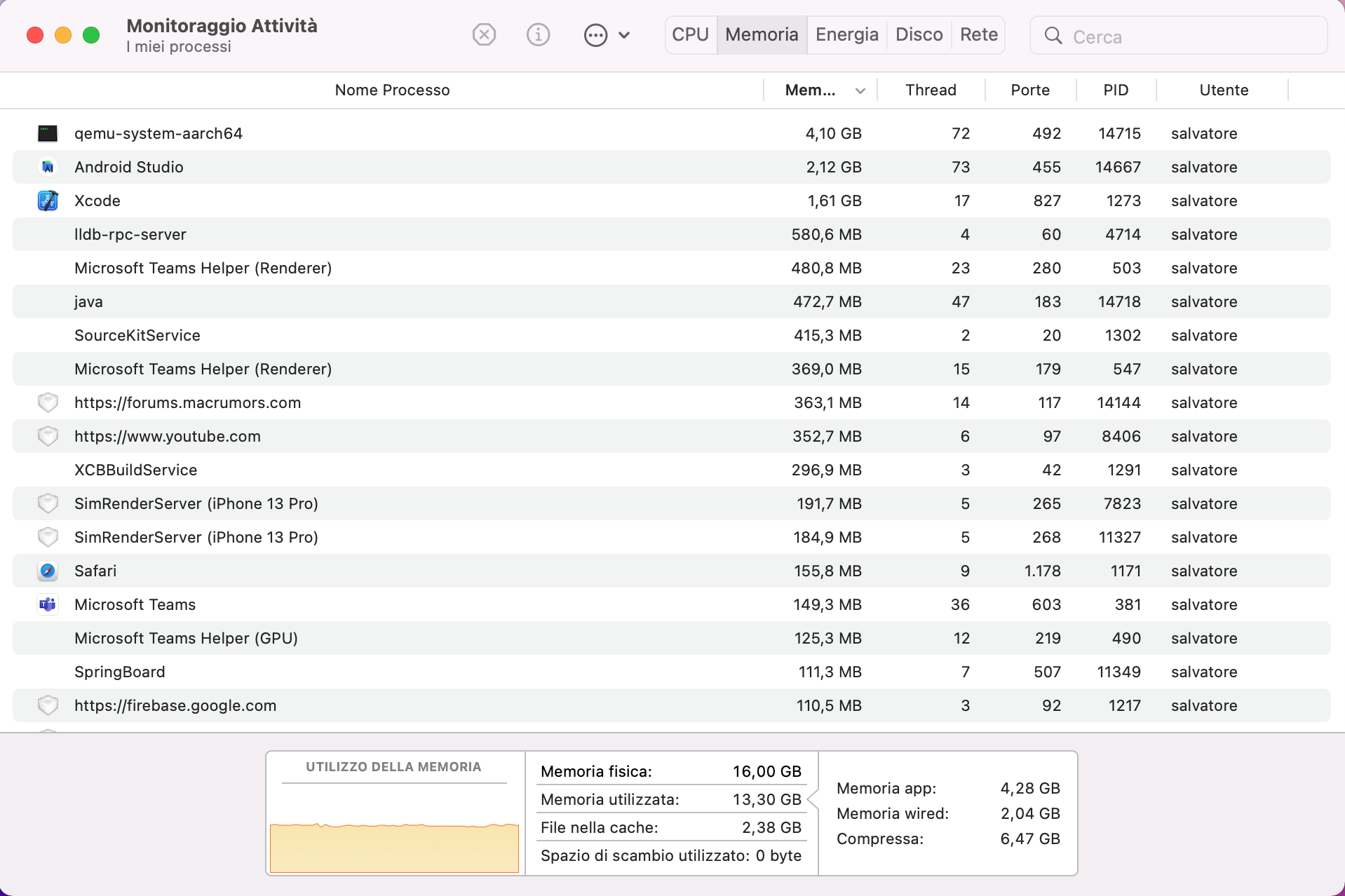This screenshot has width=1345, height=896.
Task: Sort by the Thread column header
Action: (x=931, y=90)
